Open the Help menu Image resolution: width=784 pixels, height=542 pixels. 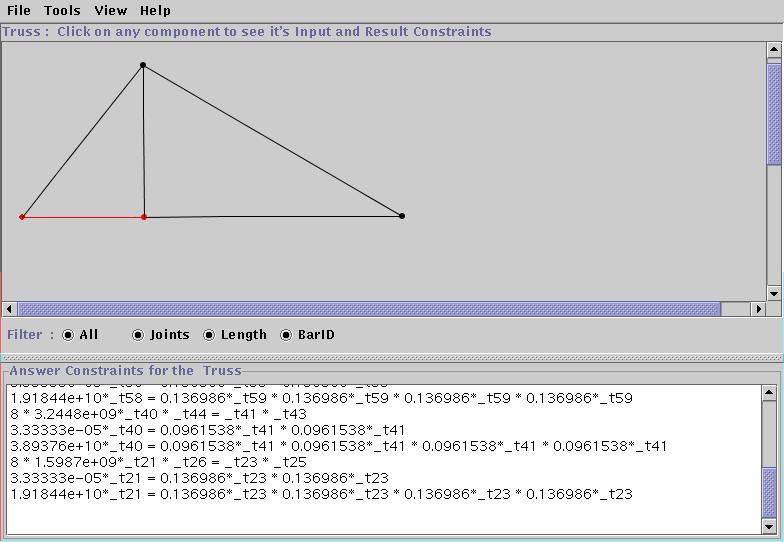pos(155,11)
